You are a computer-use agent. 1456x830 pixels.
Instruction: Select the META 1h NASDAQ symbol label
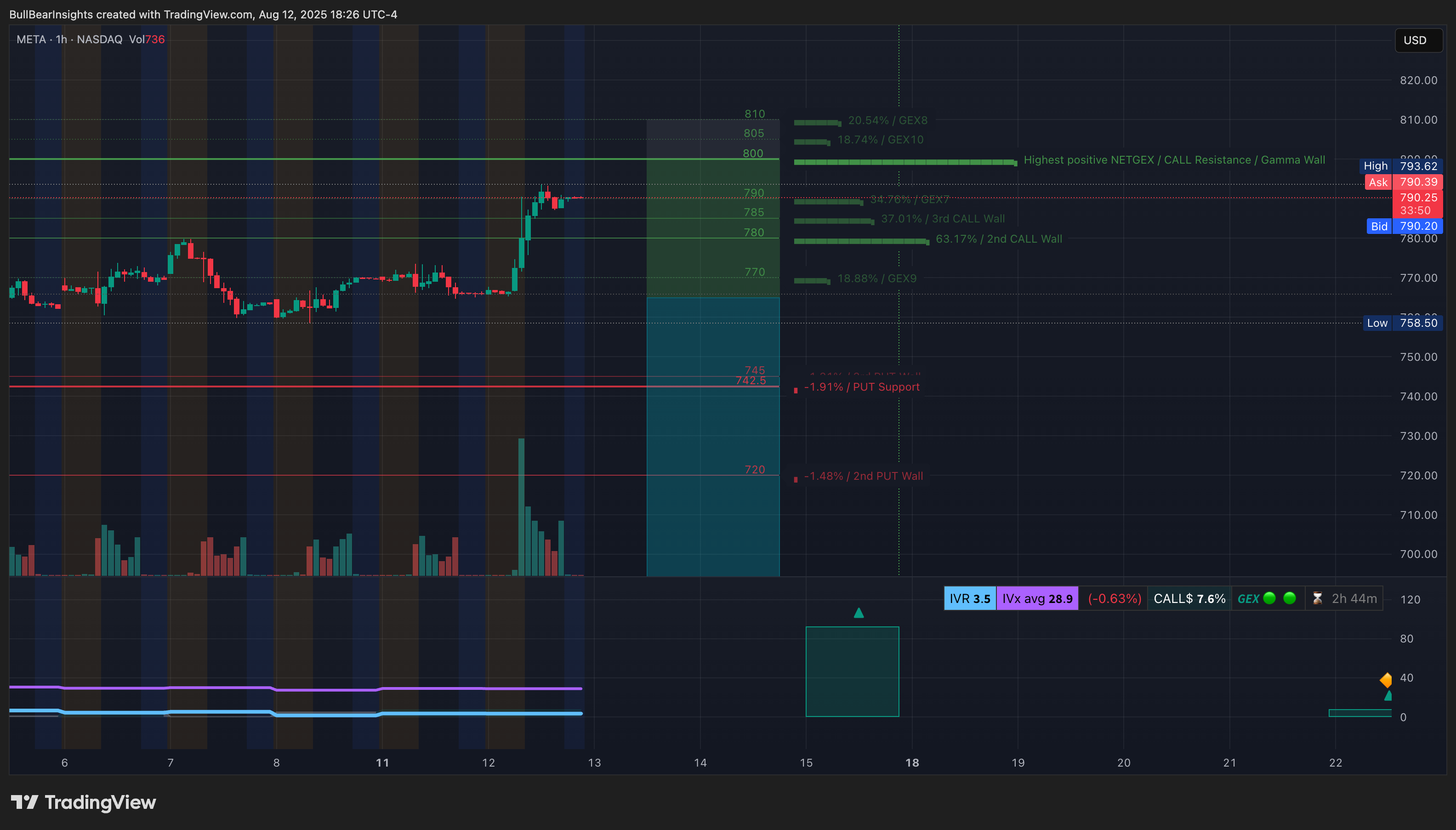69,40
